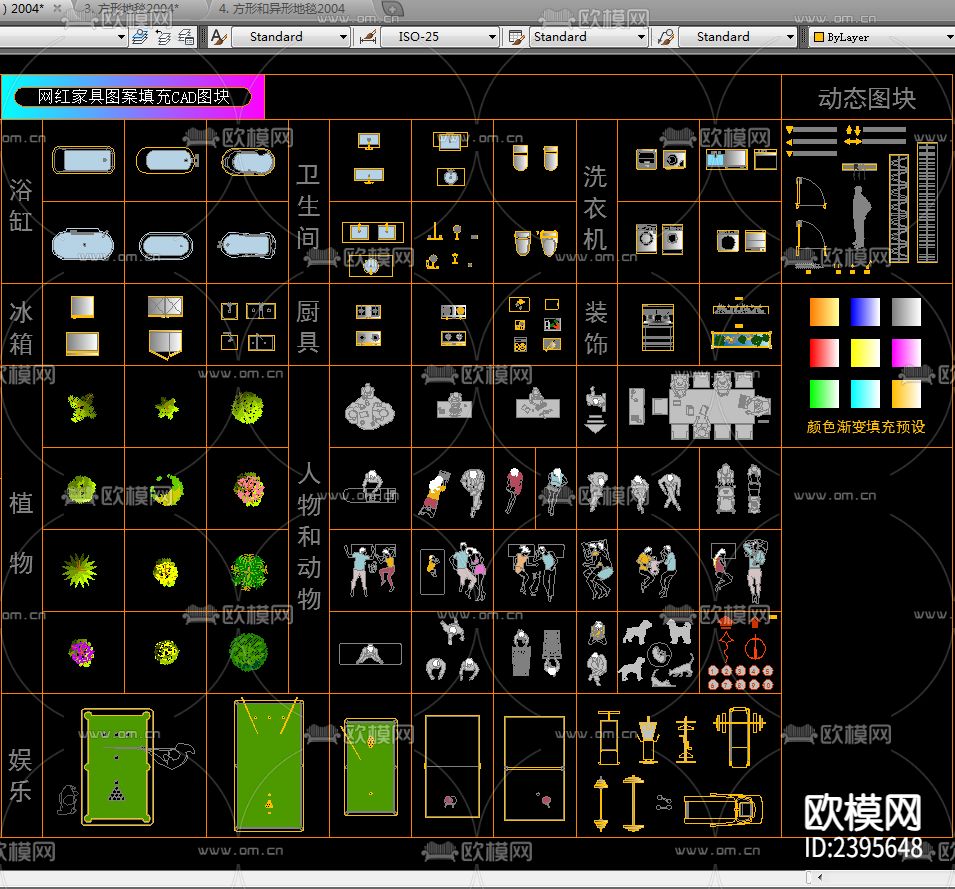Click the make object's layer current icon
Screen dimensions: 955x889
click(140, 37)
